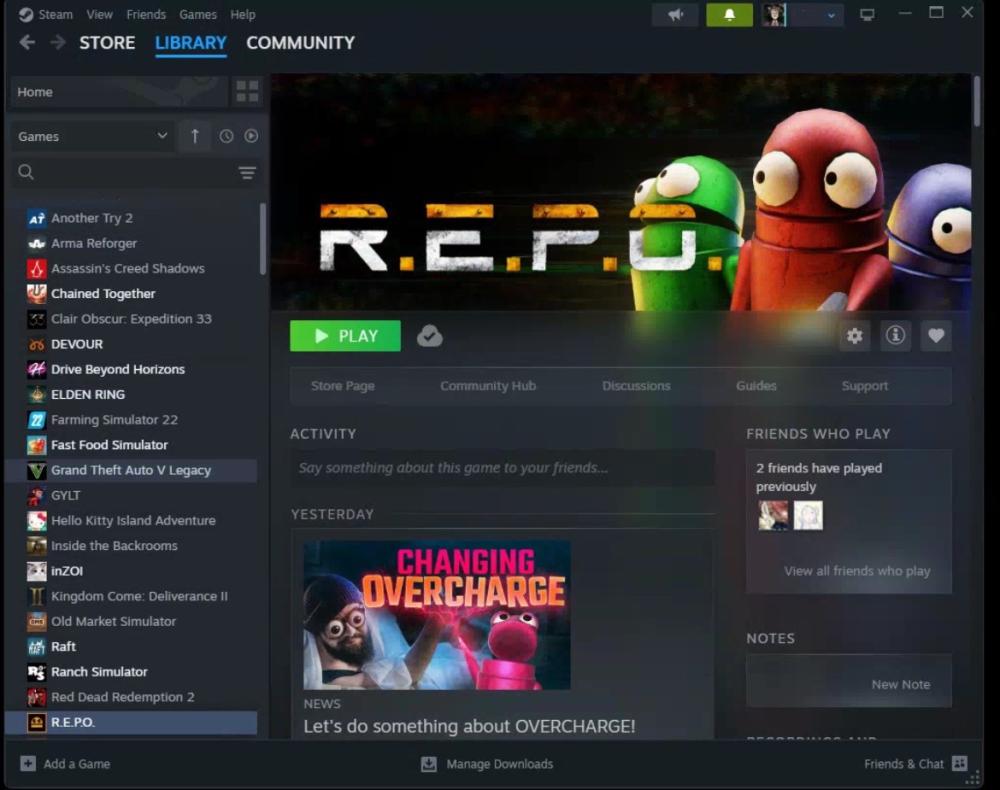This screenshot has height=790, width=1000.
Task: Switch to the COMMUNITY tab
Action: click(x=300, y=43)
